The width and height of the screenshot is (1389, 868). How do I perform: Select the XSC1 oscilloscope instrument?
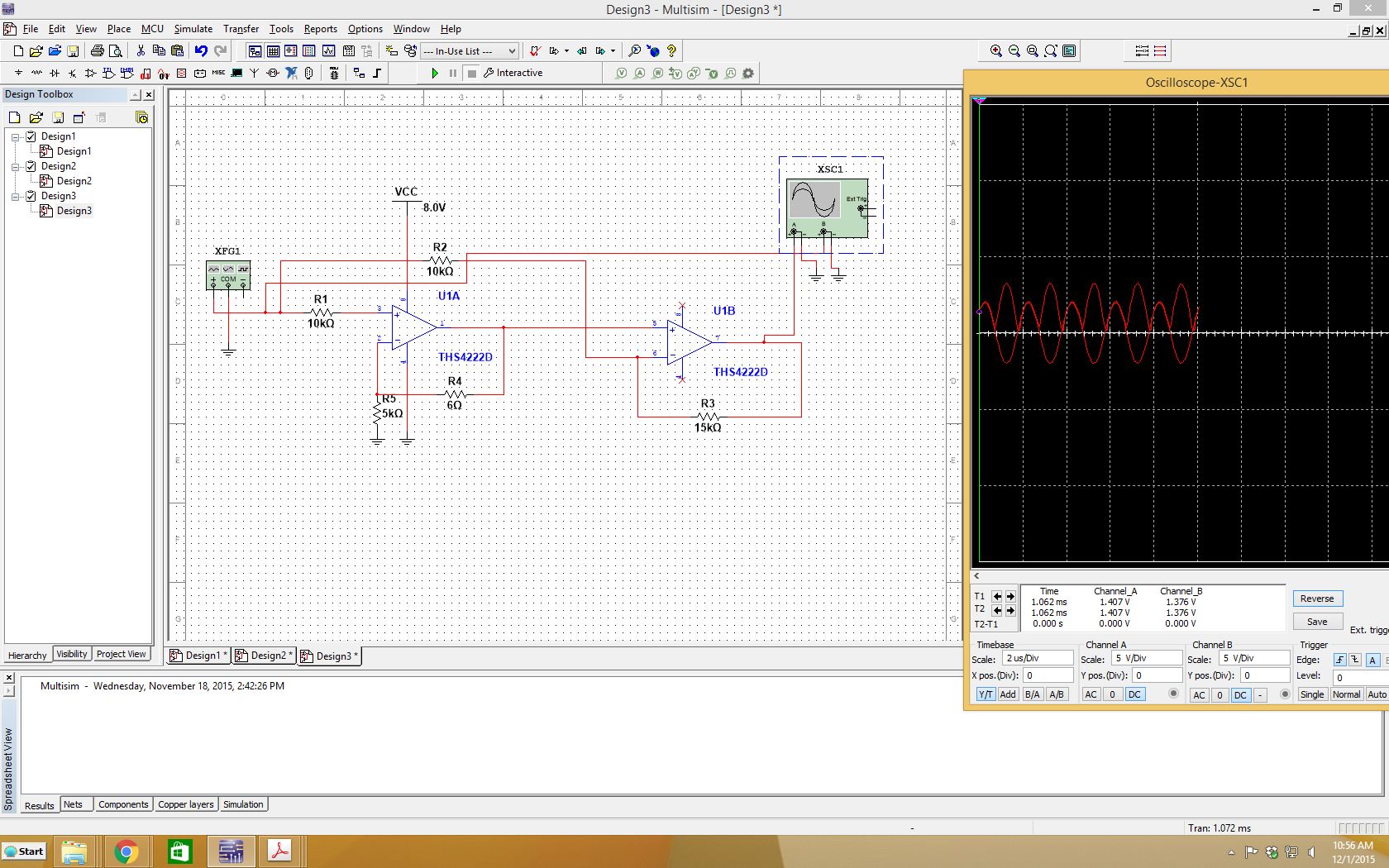click(x=827, y=207)
